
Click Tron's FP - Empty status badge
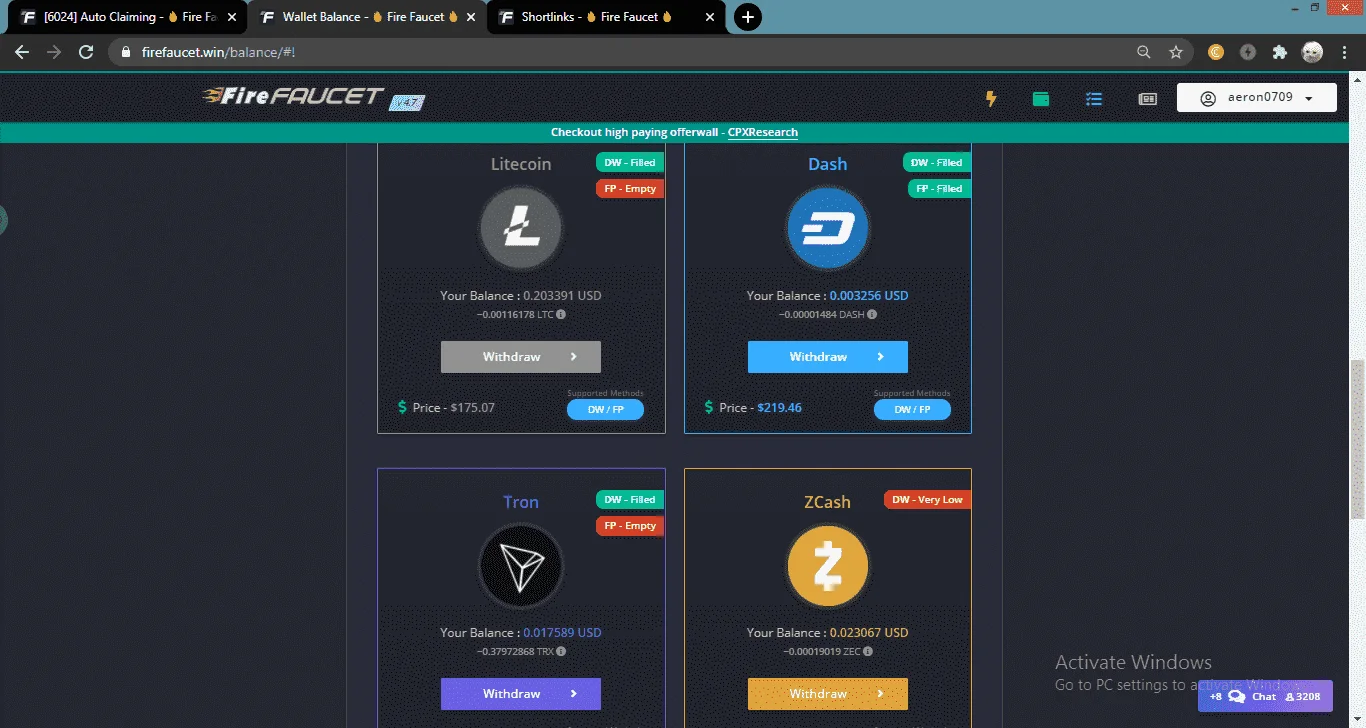point(630,526)
